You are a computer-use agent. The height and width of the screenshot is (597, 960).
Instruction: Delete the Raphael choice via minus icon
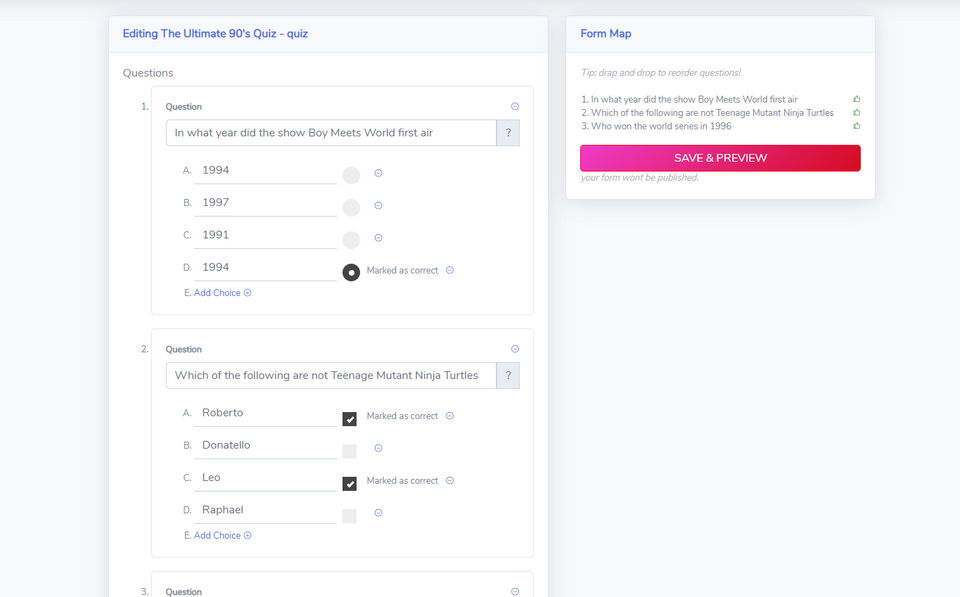coord(378,513)
